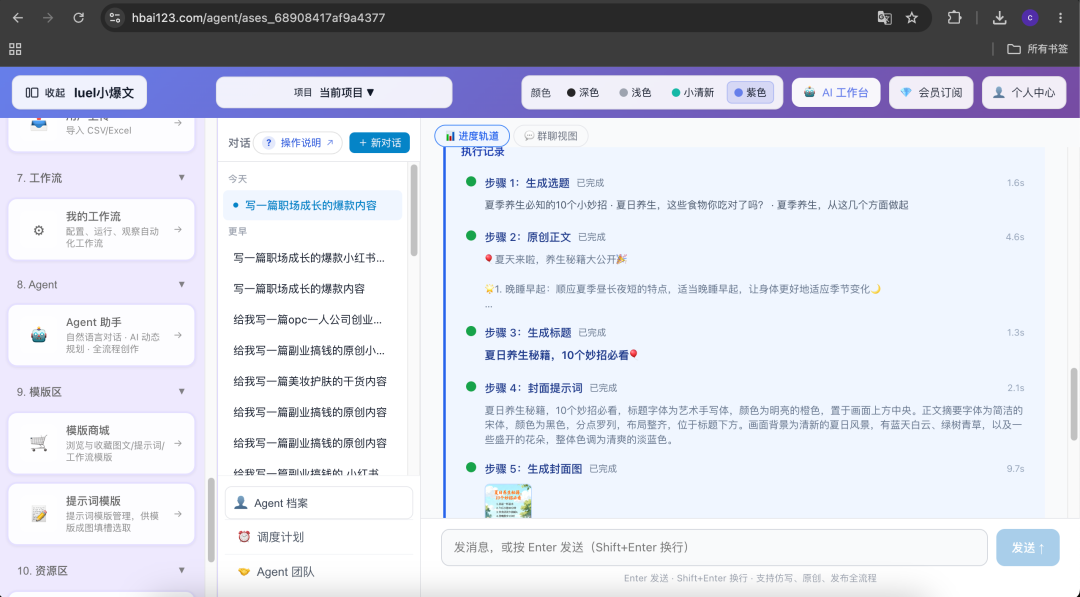Viewport: 1080px width, 597px height.
Task: Click the site info icon in the address bar
Action: click(115, 18)
